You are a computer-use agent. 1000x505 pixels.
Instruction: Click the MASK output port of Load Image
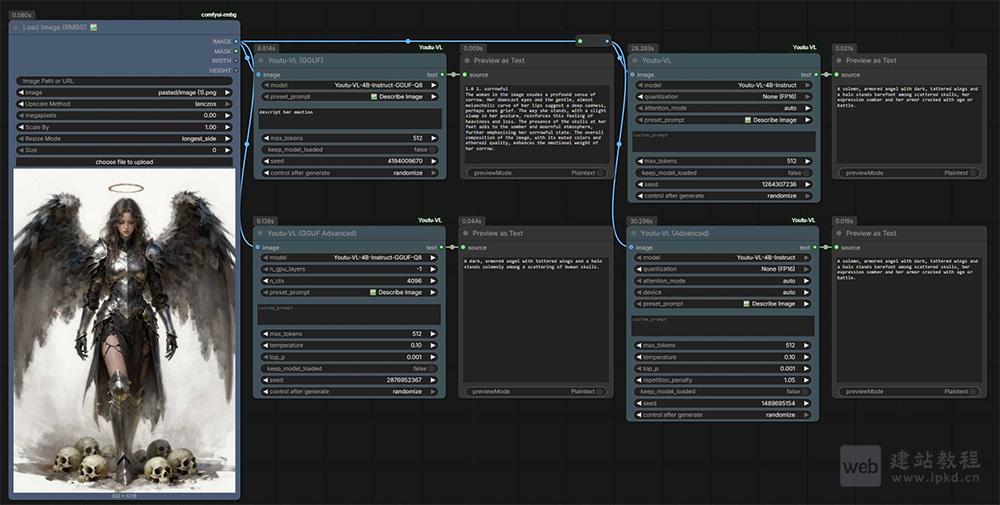(x=236, y=51)
